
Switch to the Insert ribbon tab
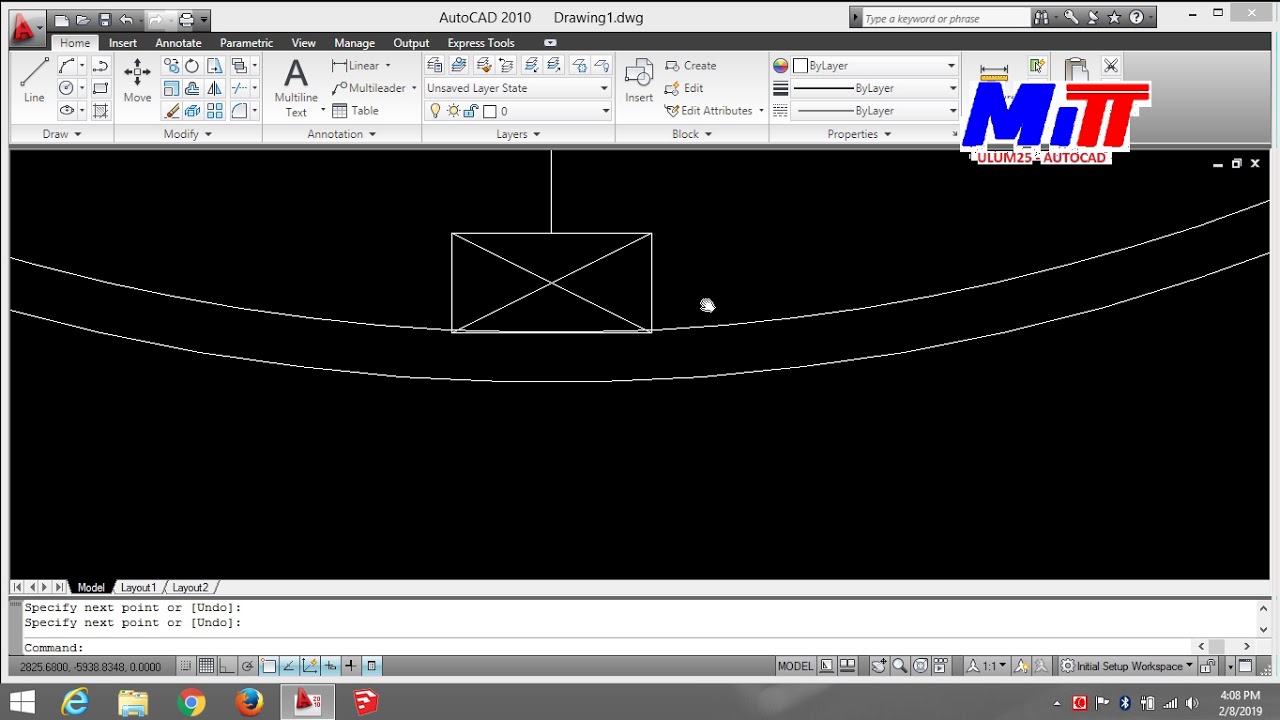123,43
